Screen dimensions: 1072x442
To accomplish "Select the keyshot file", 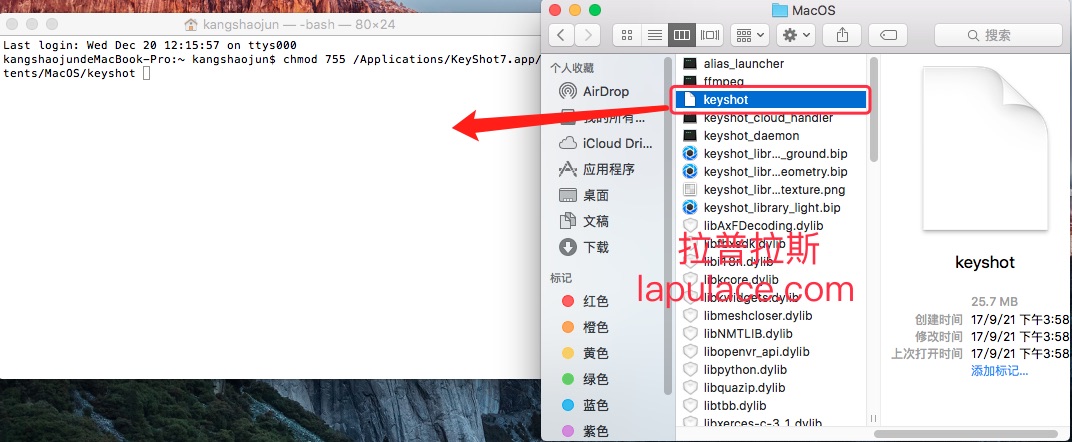I will tap(771, 100).
